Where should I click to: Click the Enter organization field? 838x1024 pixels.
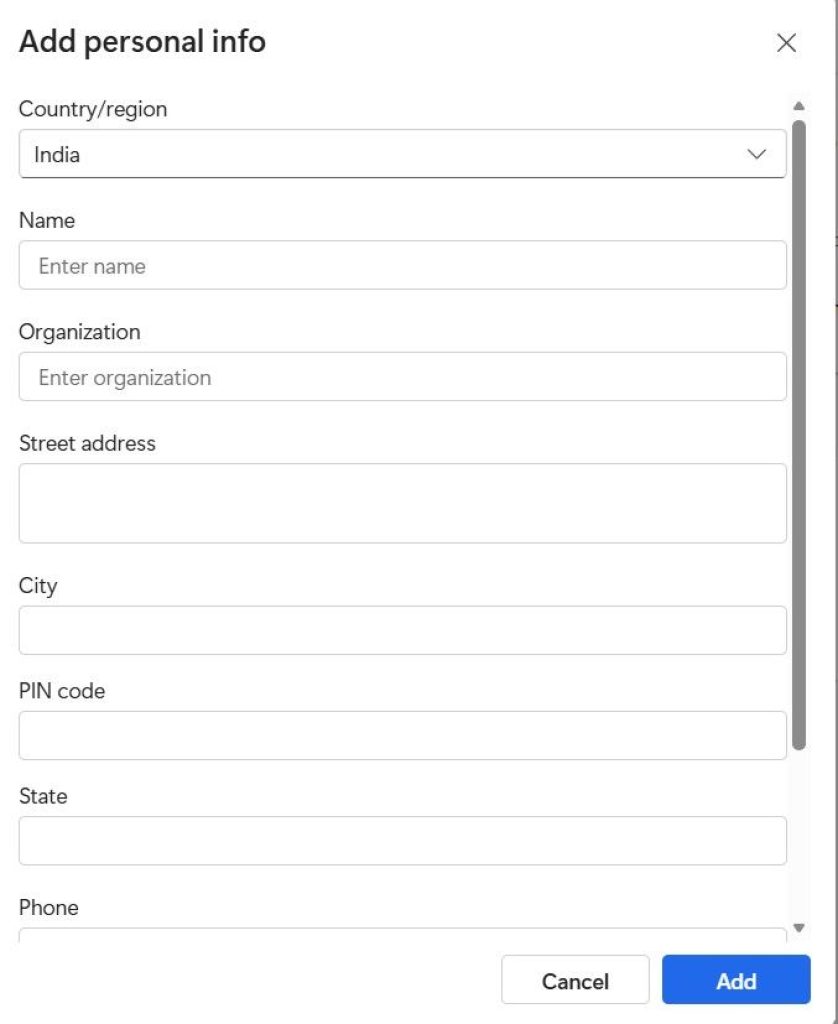400,377
